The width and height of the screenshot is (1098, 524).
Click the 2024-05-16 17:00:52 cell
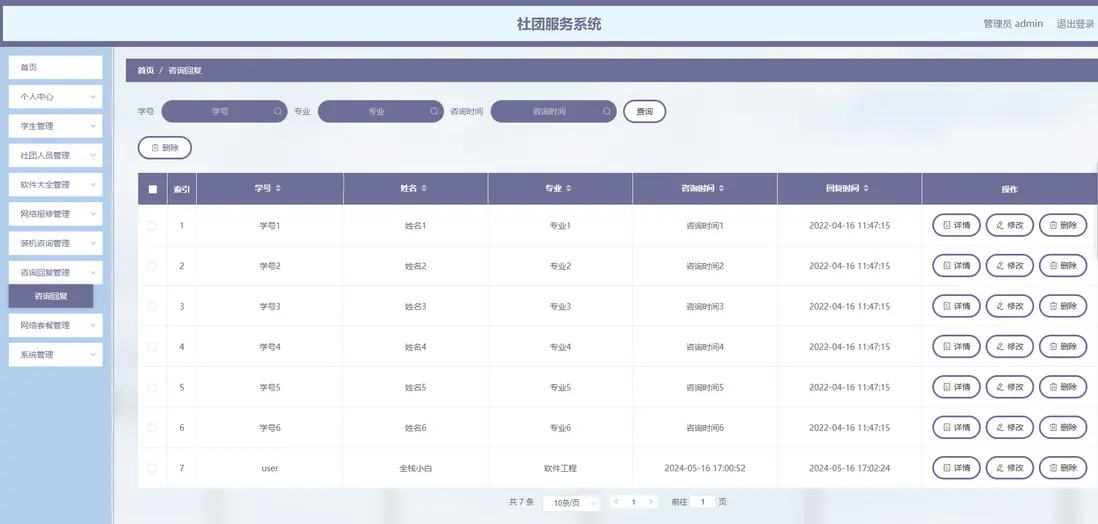pyautogui.click(x=704, y=468)
